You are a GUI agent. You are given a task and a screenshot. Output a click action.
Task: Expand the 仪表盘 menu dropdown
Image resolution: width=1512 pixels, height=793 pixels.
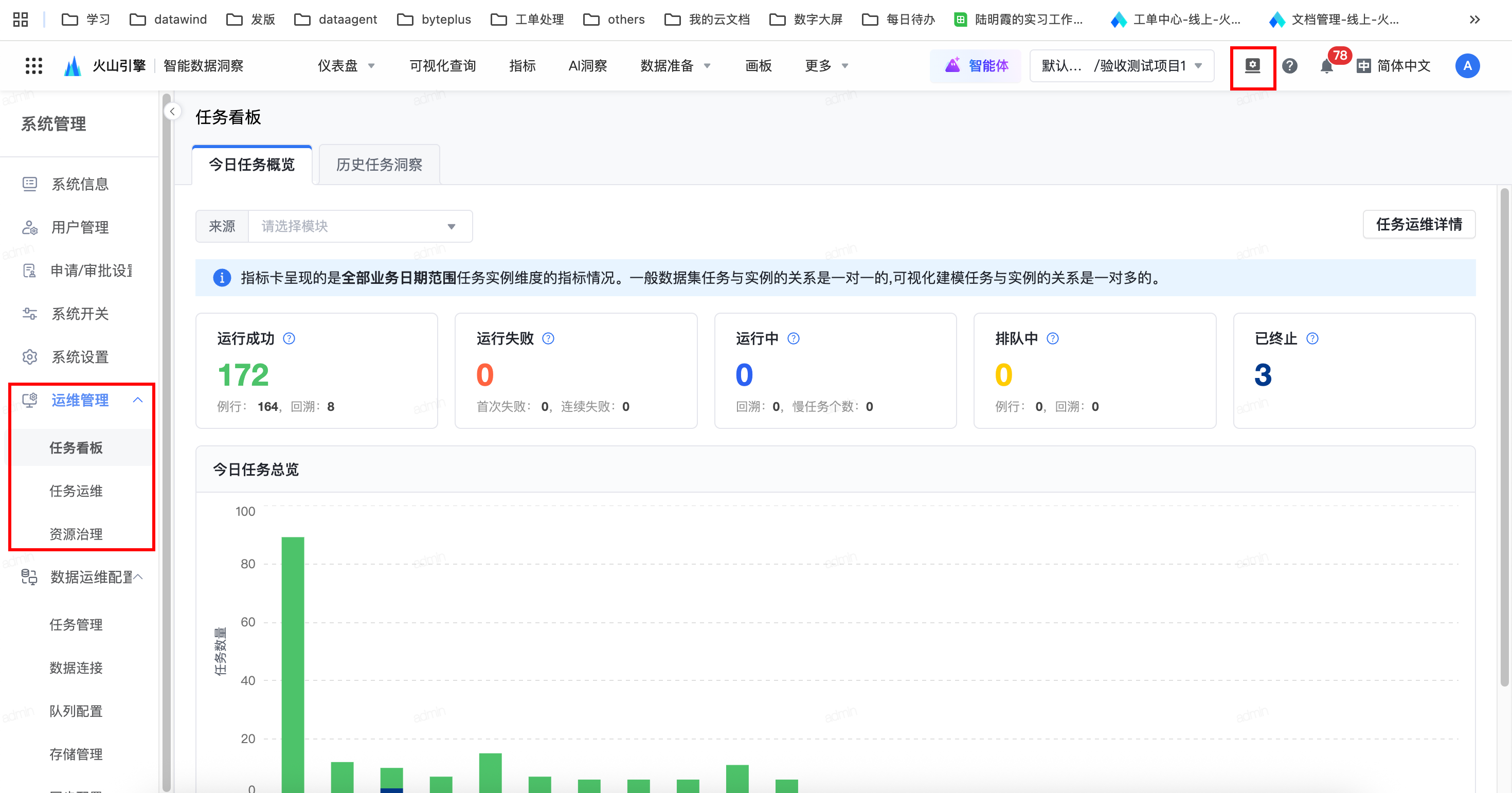point(346,66)
